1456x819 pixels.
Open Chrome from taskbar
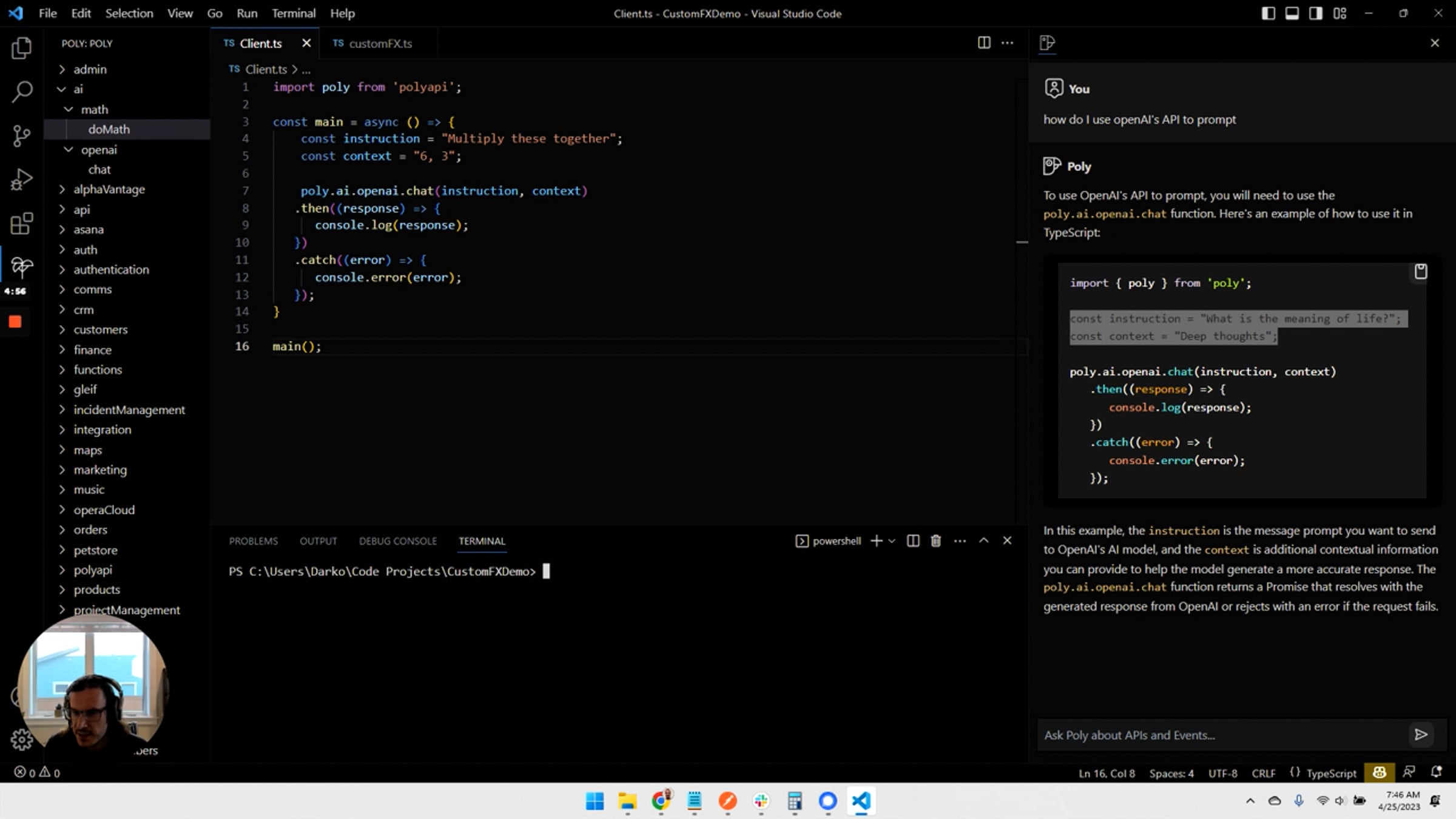[661, 801]
